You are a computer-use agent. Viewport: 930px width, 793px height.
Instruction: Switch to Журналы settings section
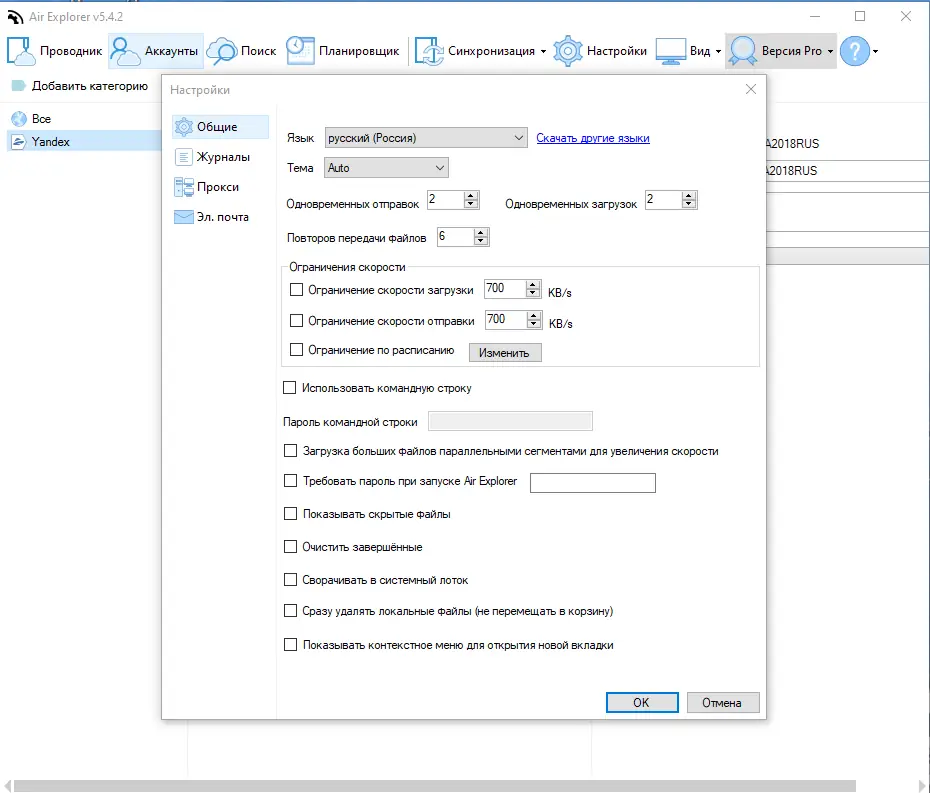pyautogui.click(x=221, y=157)
